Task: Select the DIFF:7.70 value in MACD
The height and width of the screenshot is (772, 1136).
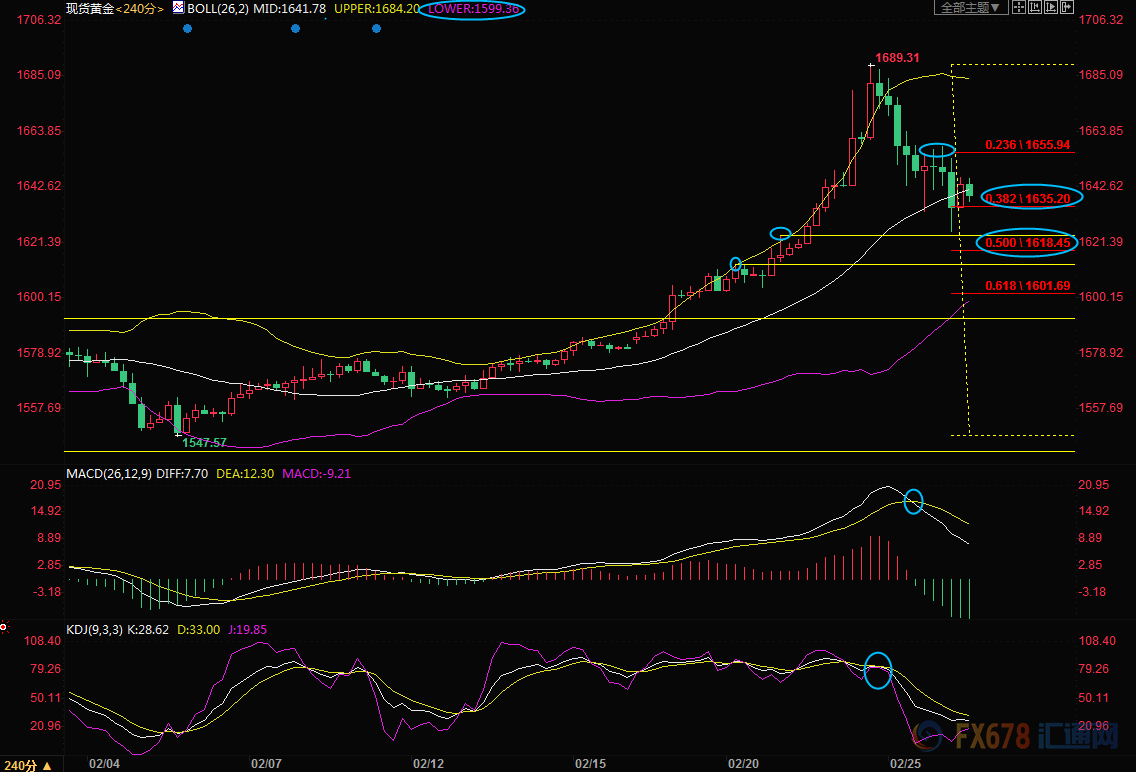Action: (182, 474)
